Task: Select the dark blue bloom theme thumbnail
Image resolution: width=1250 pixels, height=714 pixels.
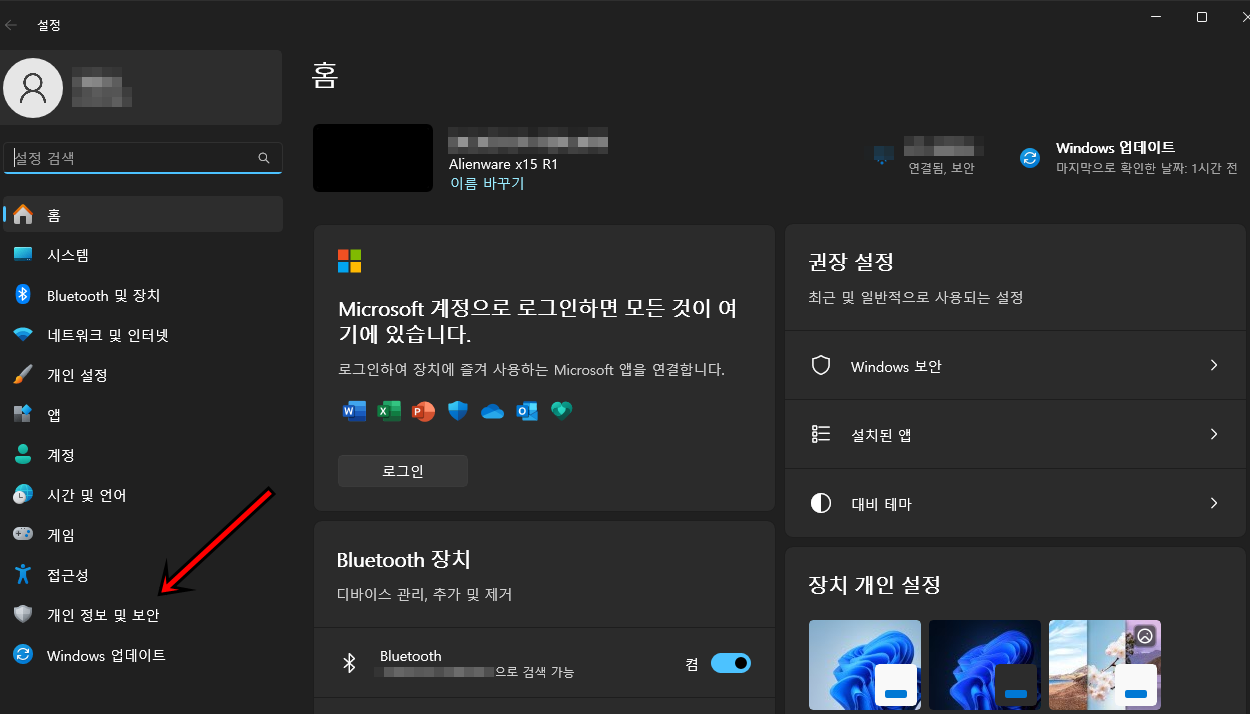Action: click(985, 666)
